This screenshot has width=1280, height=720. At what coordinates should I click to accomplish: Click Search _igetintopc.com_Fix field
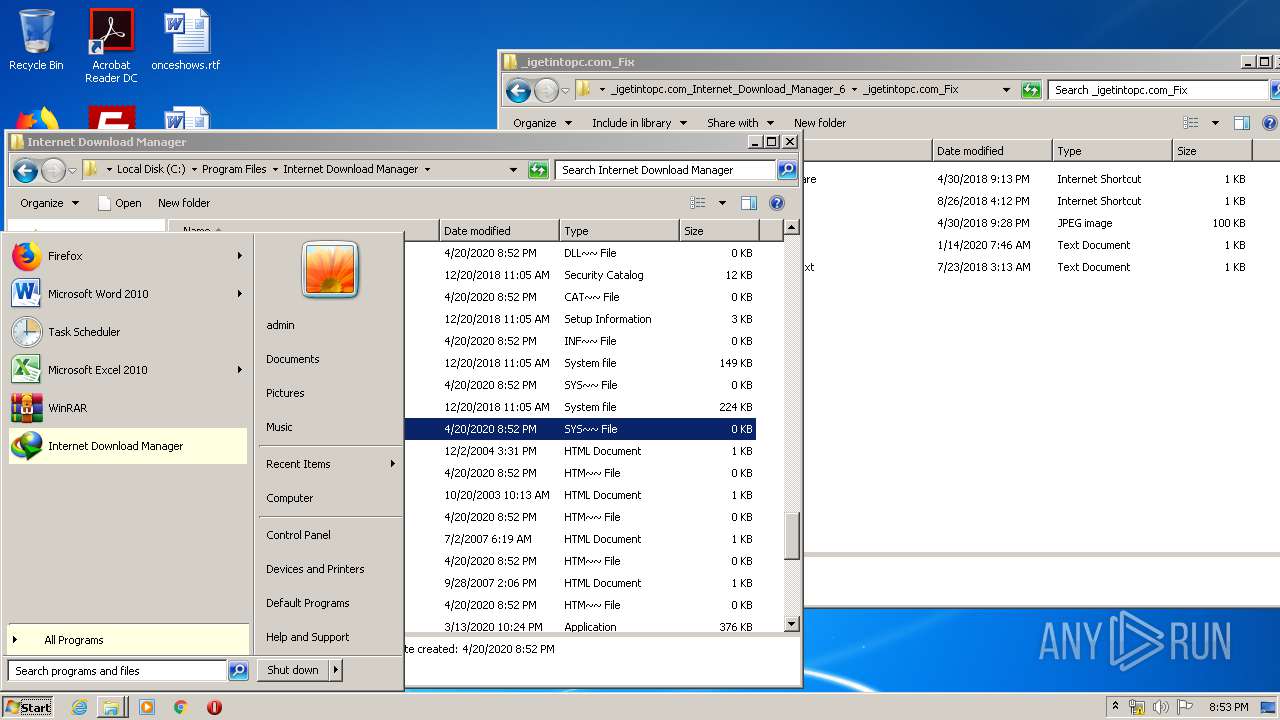(1158, 90)
